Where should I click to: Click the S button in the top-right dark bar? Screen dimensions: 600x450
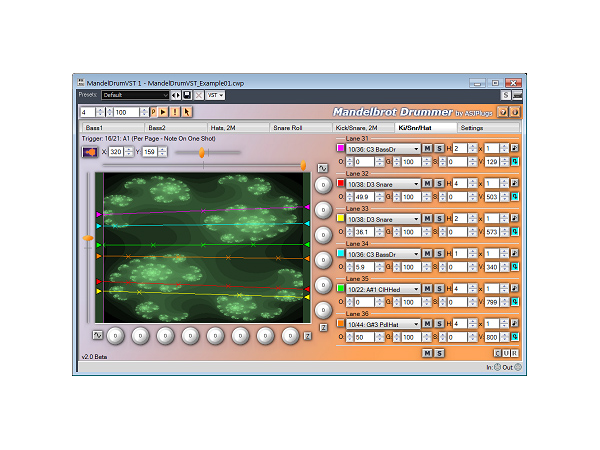[506, 95]
